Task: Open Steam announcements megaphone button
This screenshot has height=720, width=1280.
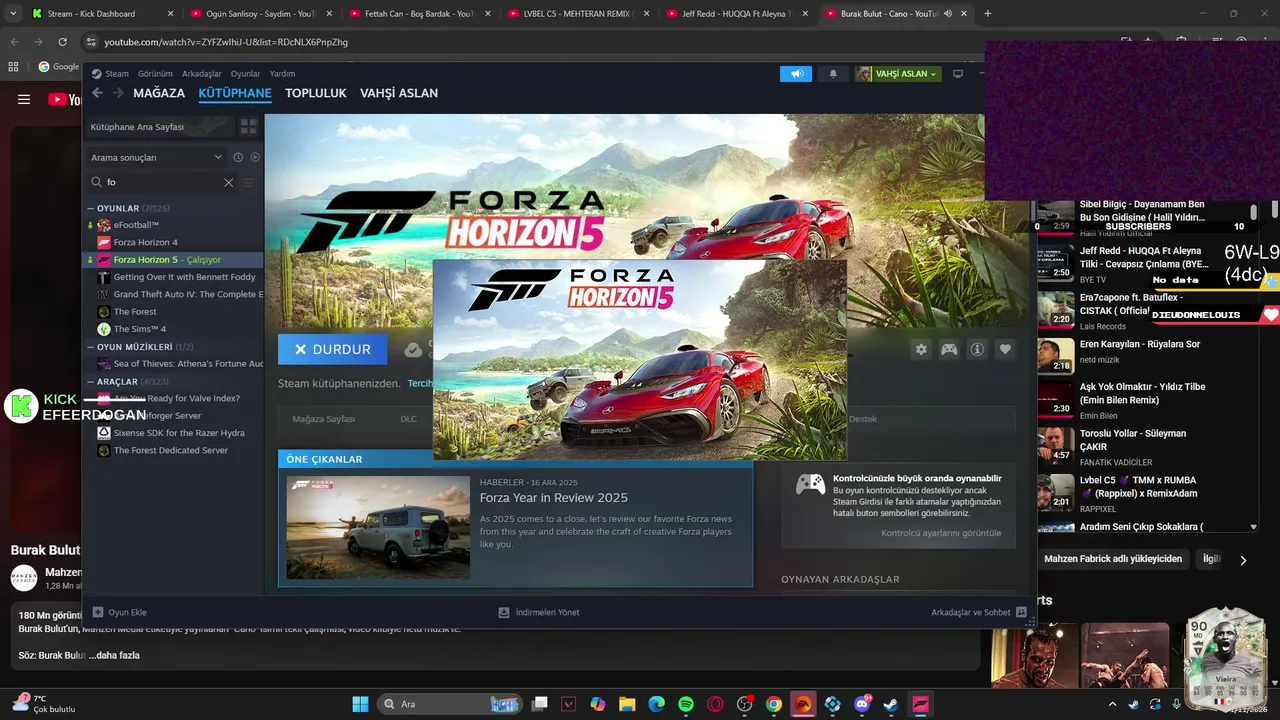Action: click(x=796, y=74)
